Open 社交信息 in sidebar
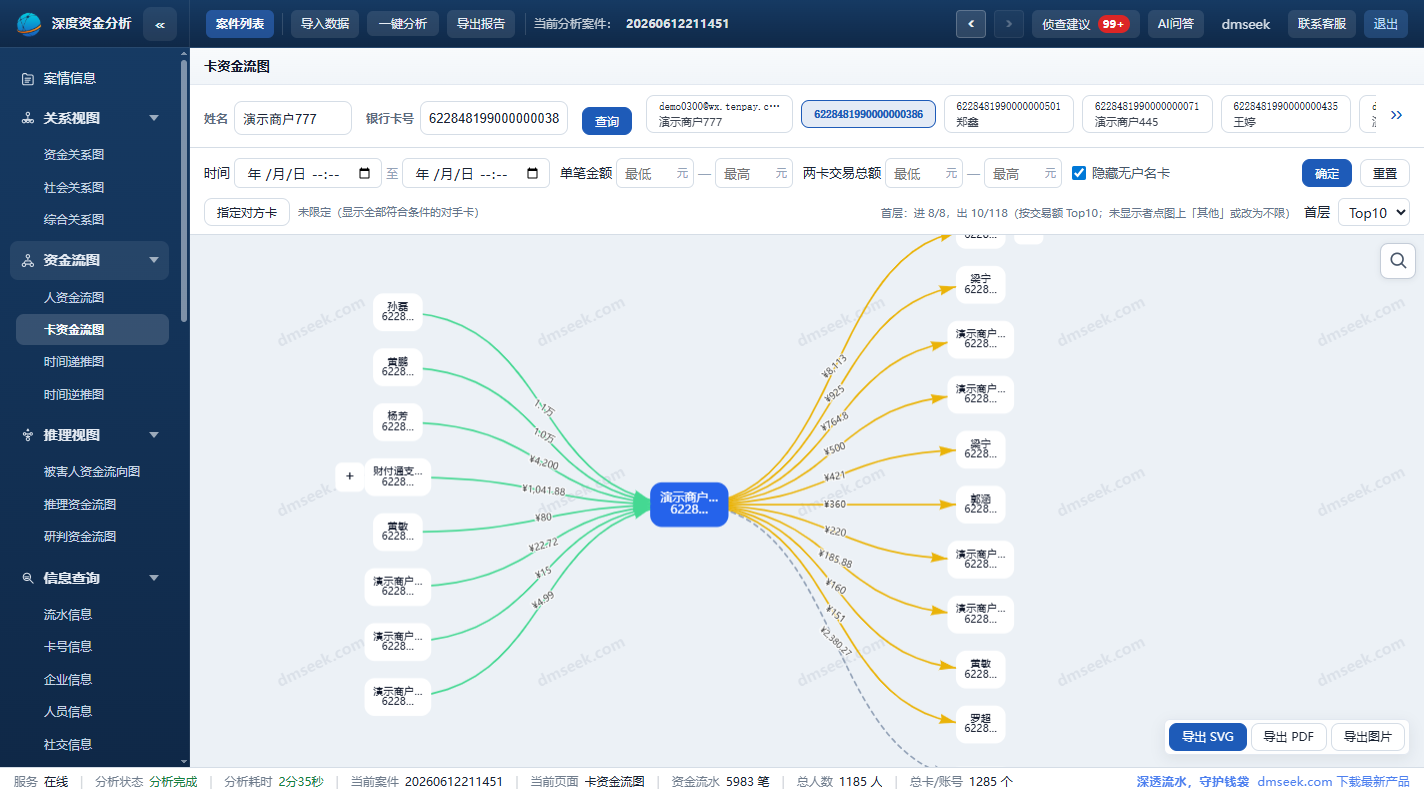 (x=68, y=744)
